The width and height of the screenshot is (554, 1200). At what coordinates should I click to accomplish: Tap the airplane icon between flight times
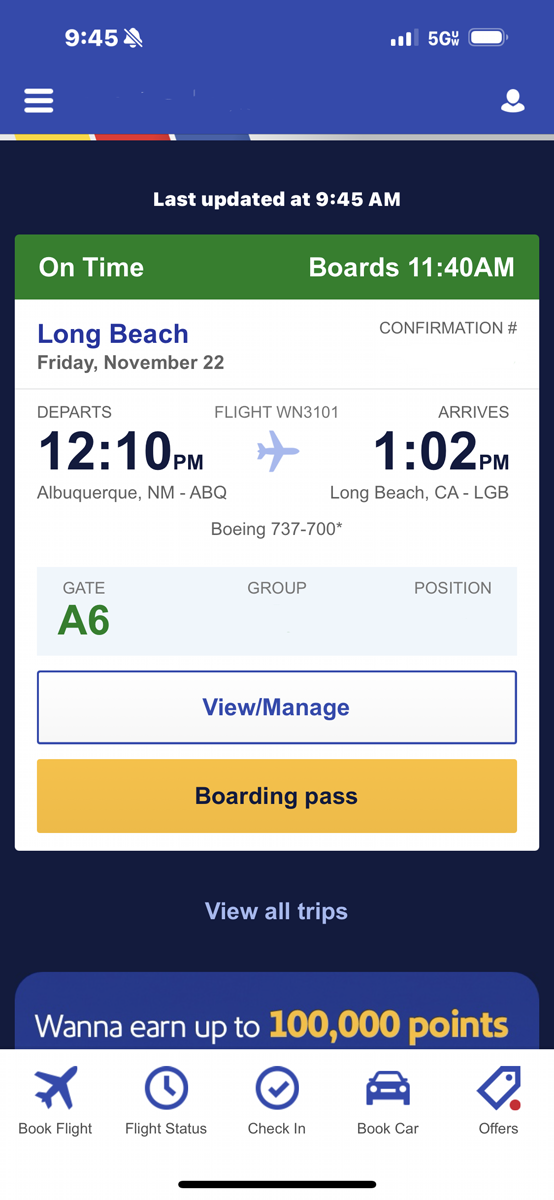(x=278, y=451)
